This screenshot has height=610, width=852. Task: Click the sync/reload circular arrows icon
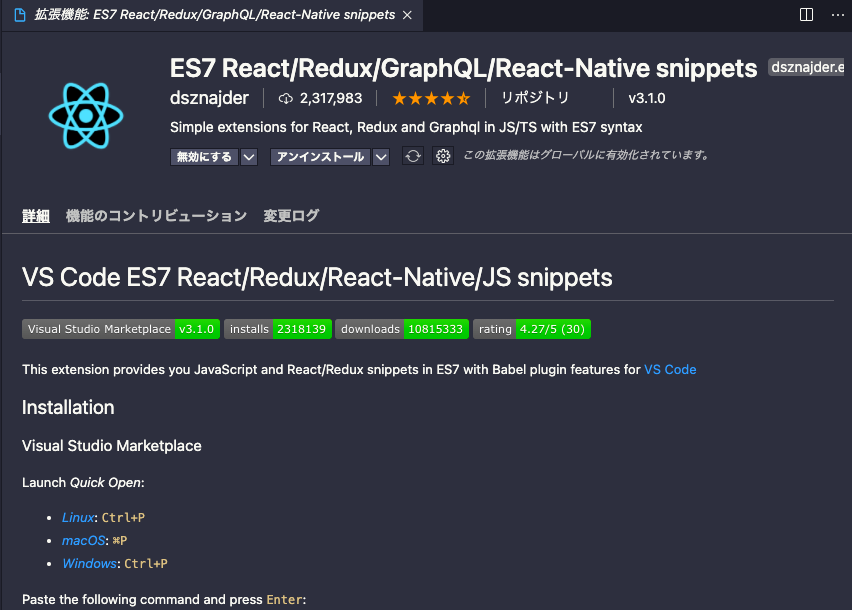(x=413, y=156)
